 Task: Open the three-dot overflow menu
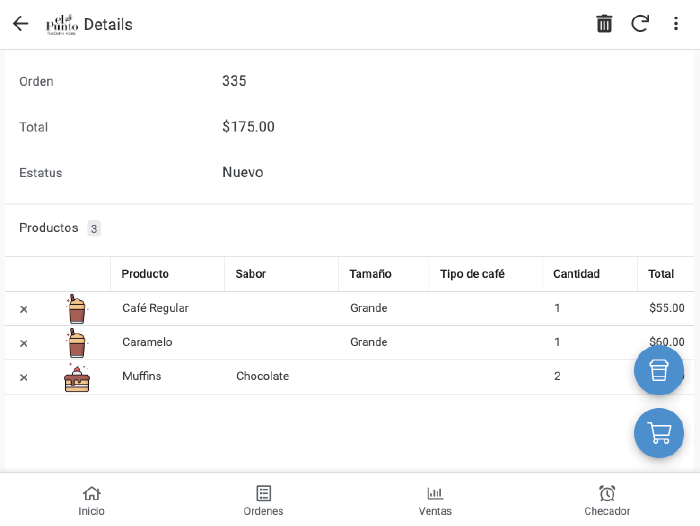point(676,24)
